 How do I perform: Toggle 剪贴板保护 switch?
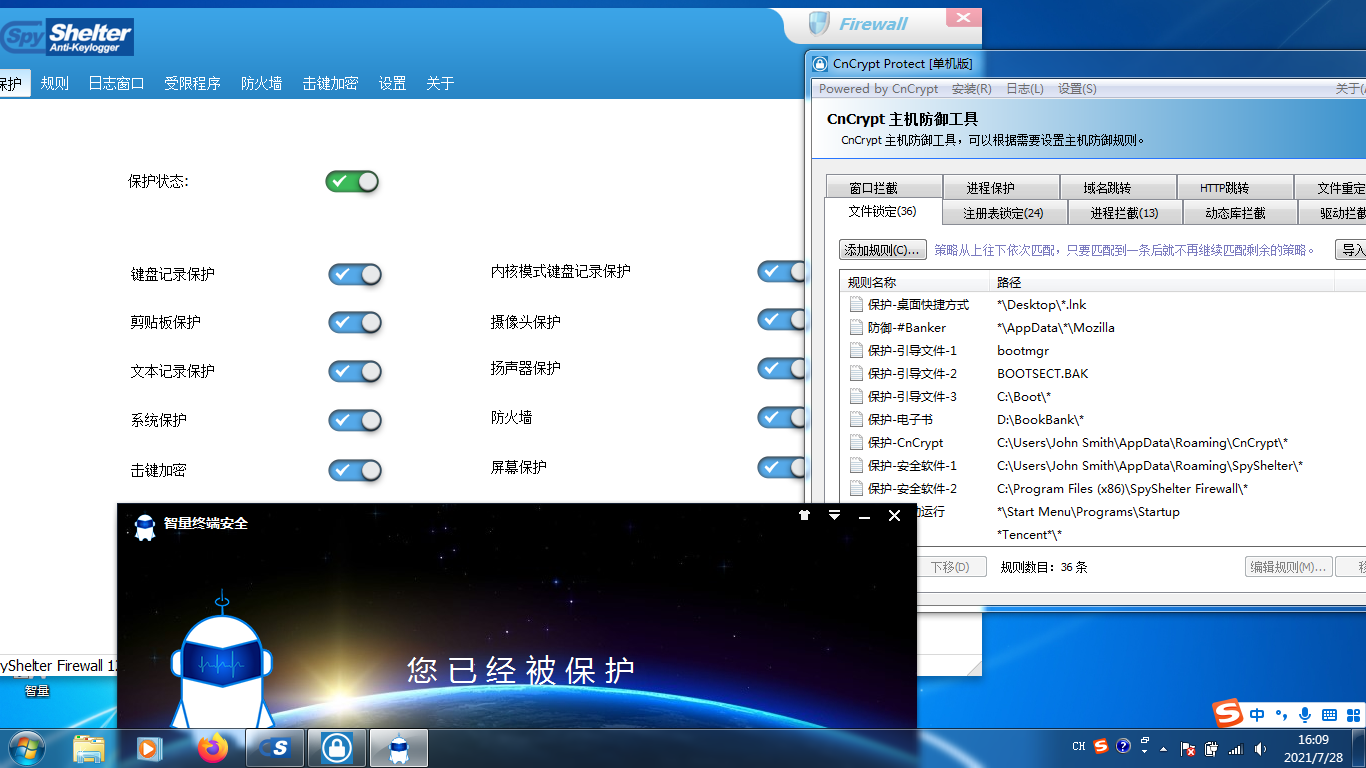tap(355, 322)
